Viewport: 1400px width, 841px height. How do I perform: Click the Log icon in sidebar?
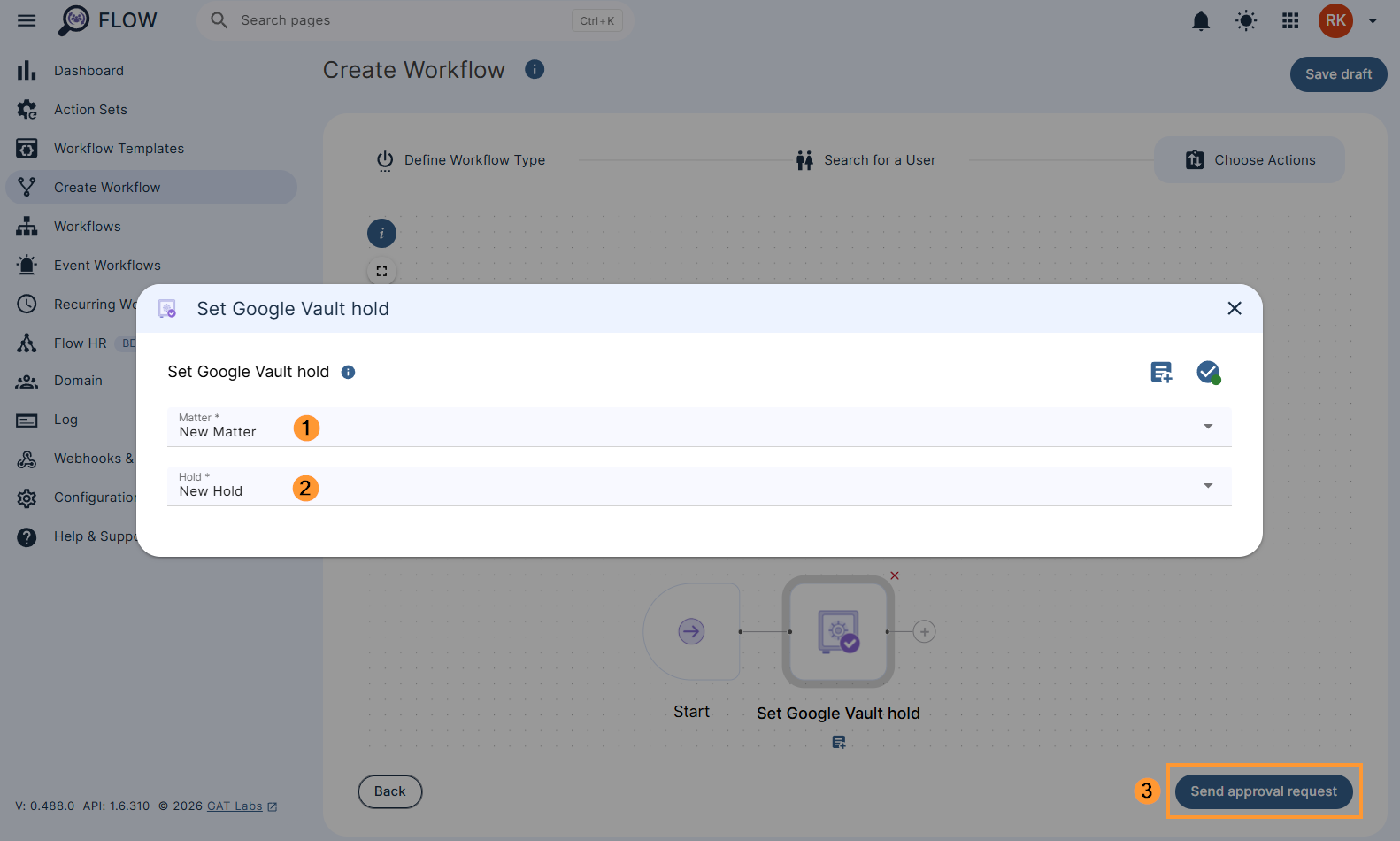pyautogui.click(x=27, y=420)
